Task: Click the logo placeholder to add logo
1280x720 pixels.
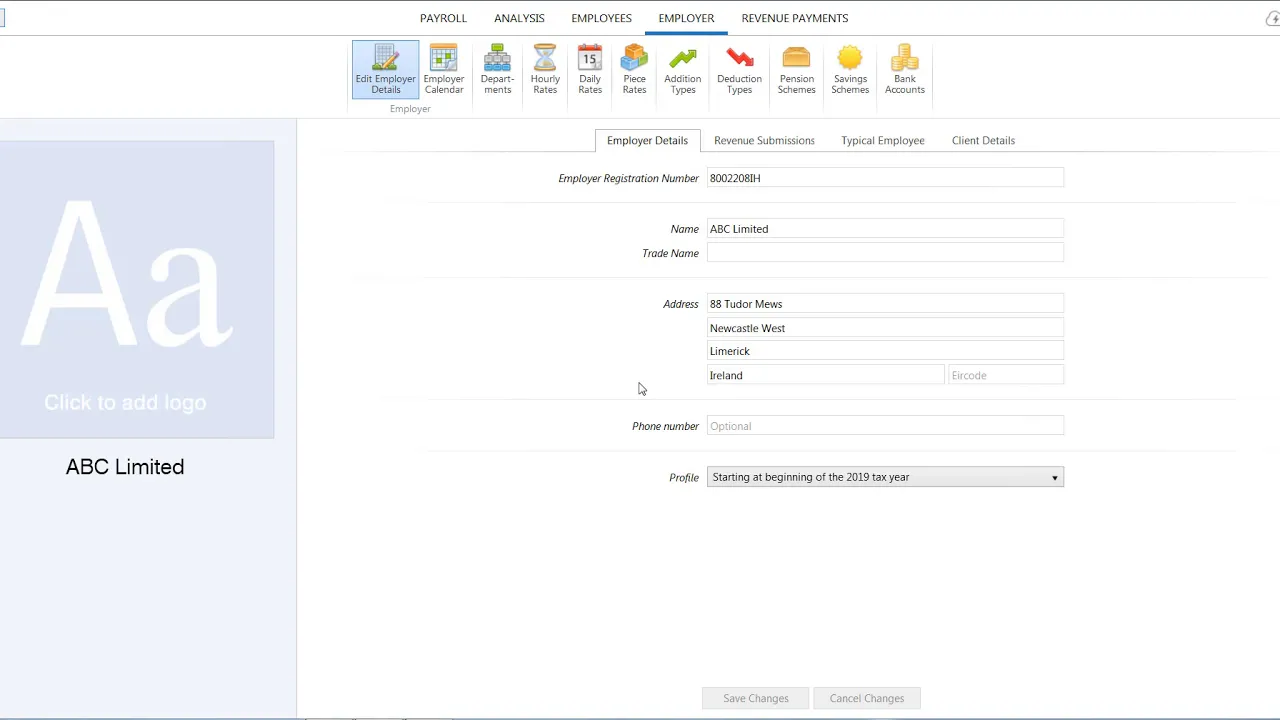Action: 136,289
